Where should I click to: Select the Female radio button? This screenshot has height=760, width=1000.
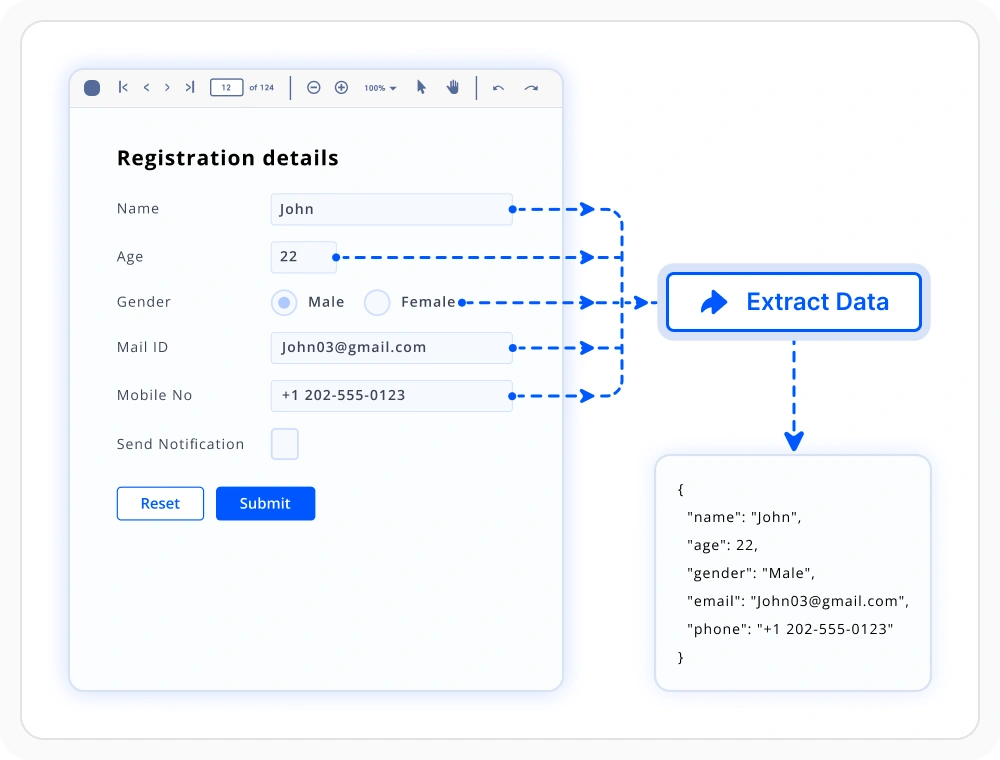coord(377,302)
